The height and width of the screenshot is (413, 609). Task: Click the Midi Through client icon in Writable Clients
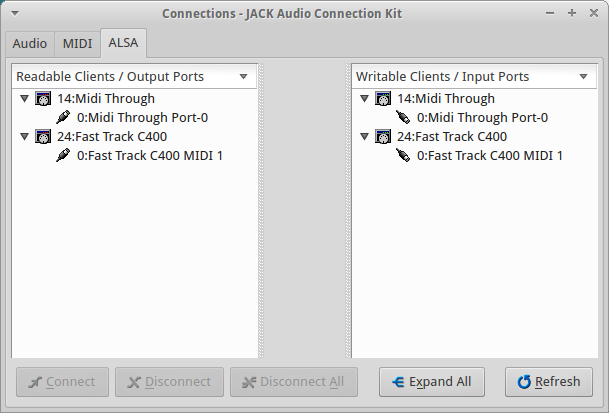(383, 99)
